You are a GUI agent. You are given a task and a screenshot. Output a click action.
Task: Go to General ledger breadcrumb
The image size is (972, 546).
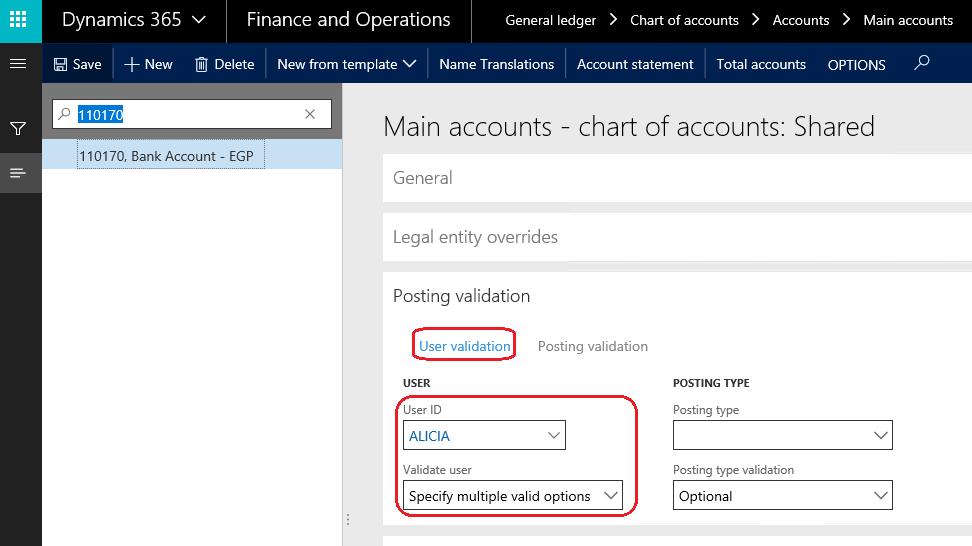click(550, 20)
